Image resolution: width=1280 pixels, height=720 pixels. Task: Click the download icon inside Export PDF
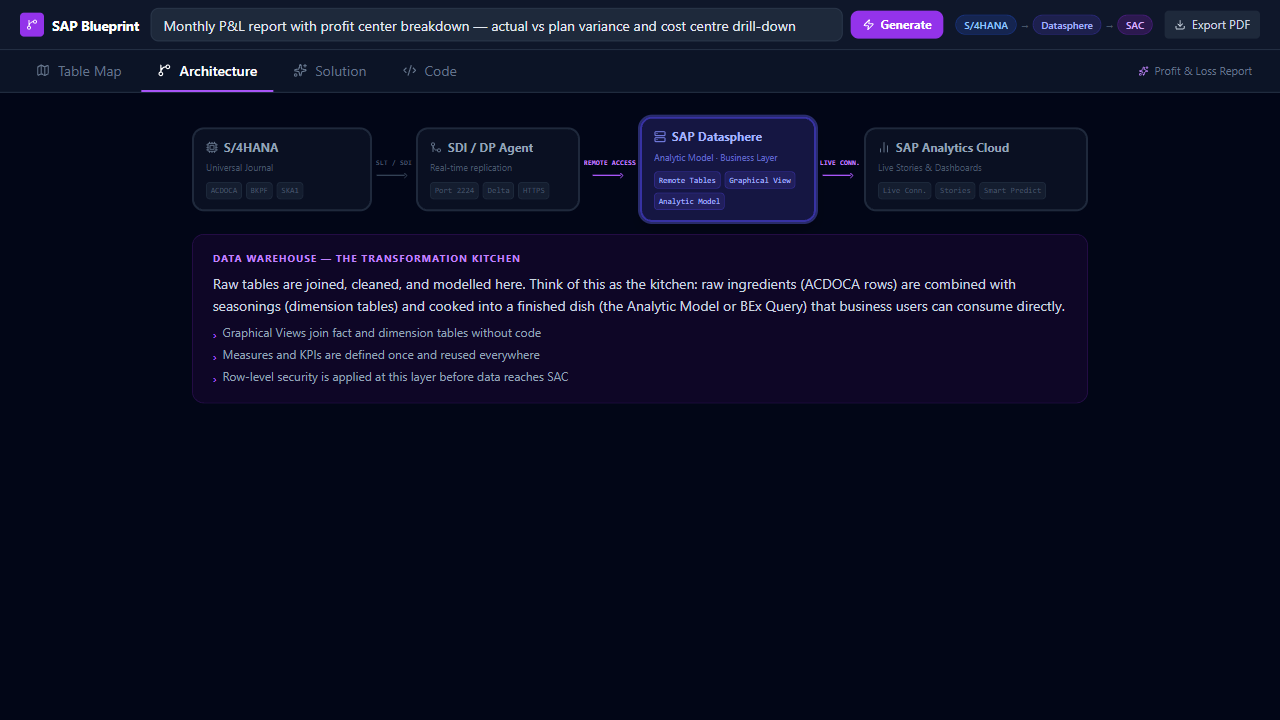1178,24
